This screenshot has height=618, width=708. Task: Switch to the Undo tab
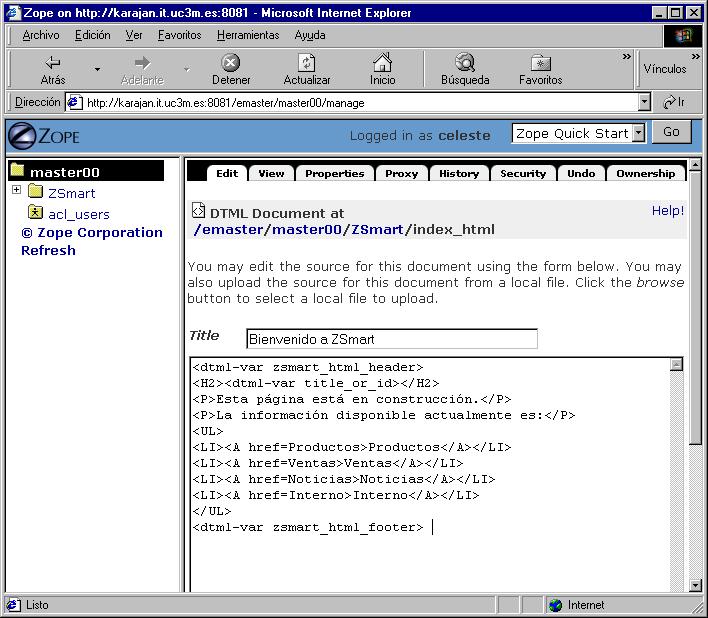point(581,173)
